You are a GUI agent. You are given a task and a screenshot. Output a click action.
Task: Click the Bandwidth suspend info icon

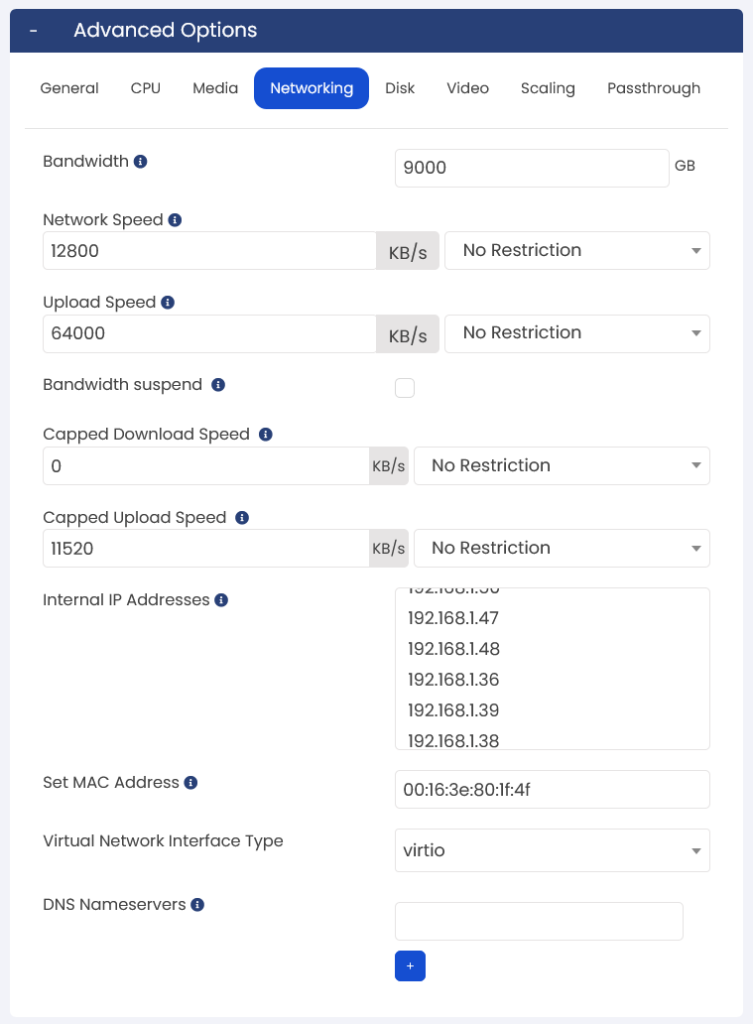218,385
